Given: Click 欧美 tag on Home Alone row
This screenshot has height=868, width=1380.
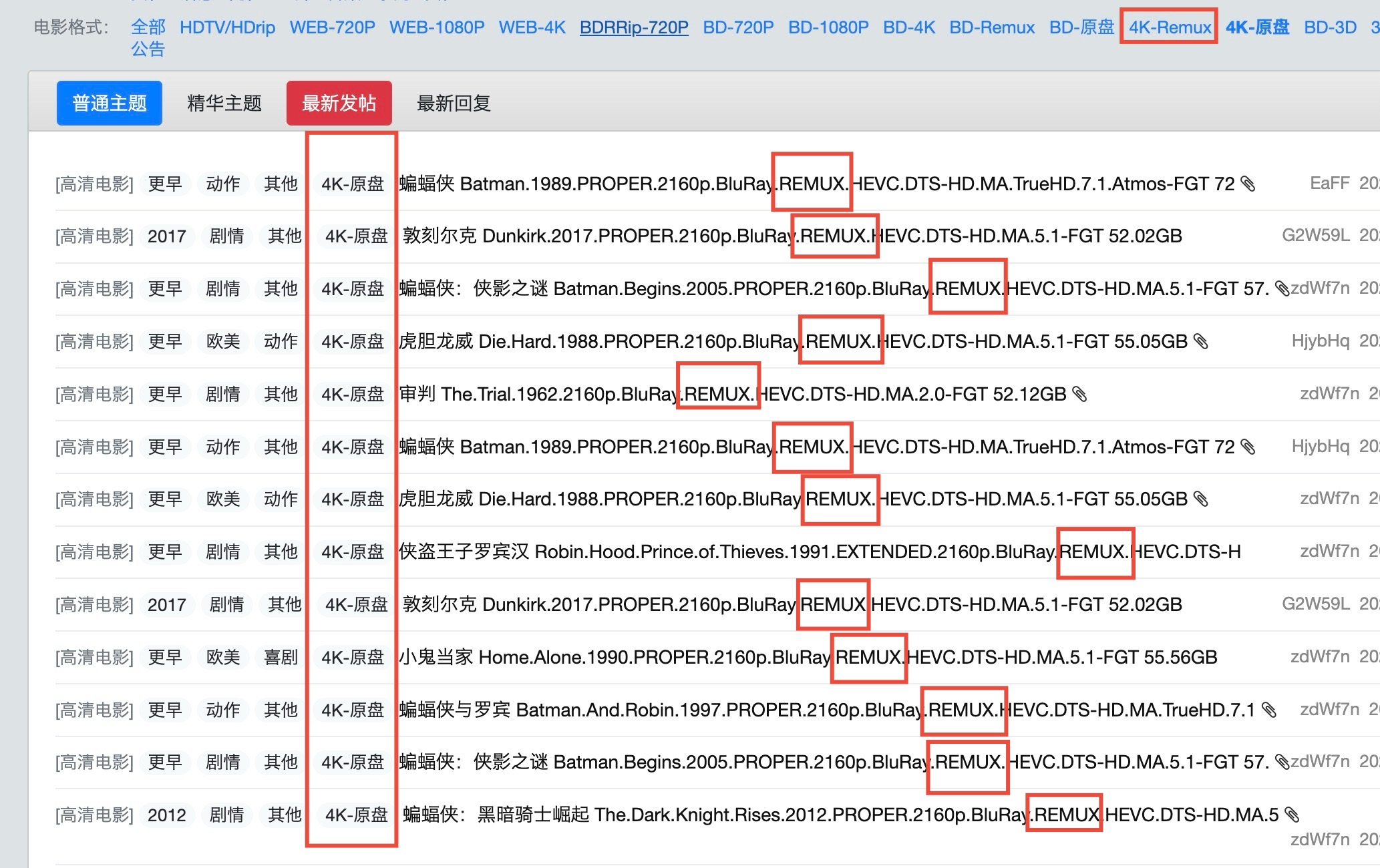Looking at the screenshot, I should 223,658.
